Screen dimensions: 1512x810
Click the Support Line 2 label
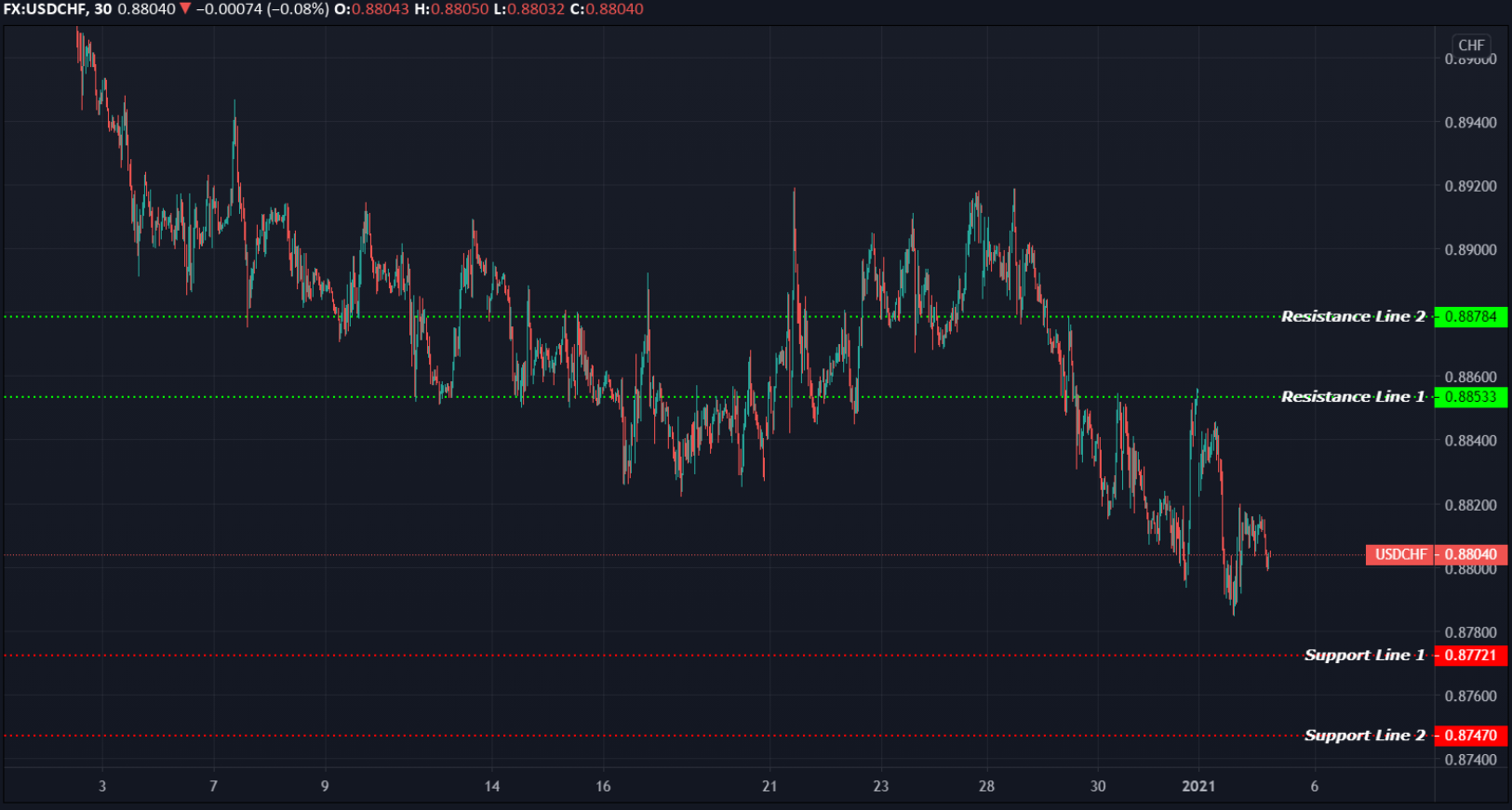coord(1364,735)
